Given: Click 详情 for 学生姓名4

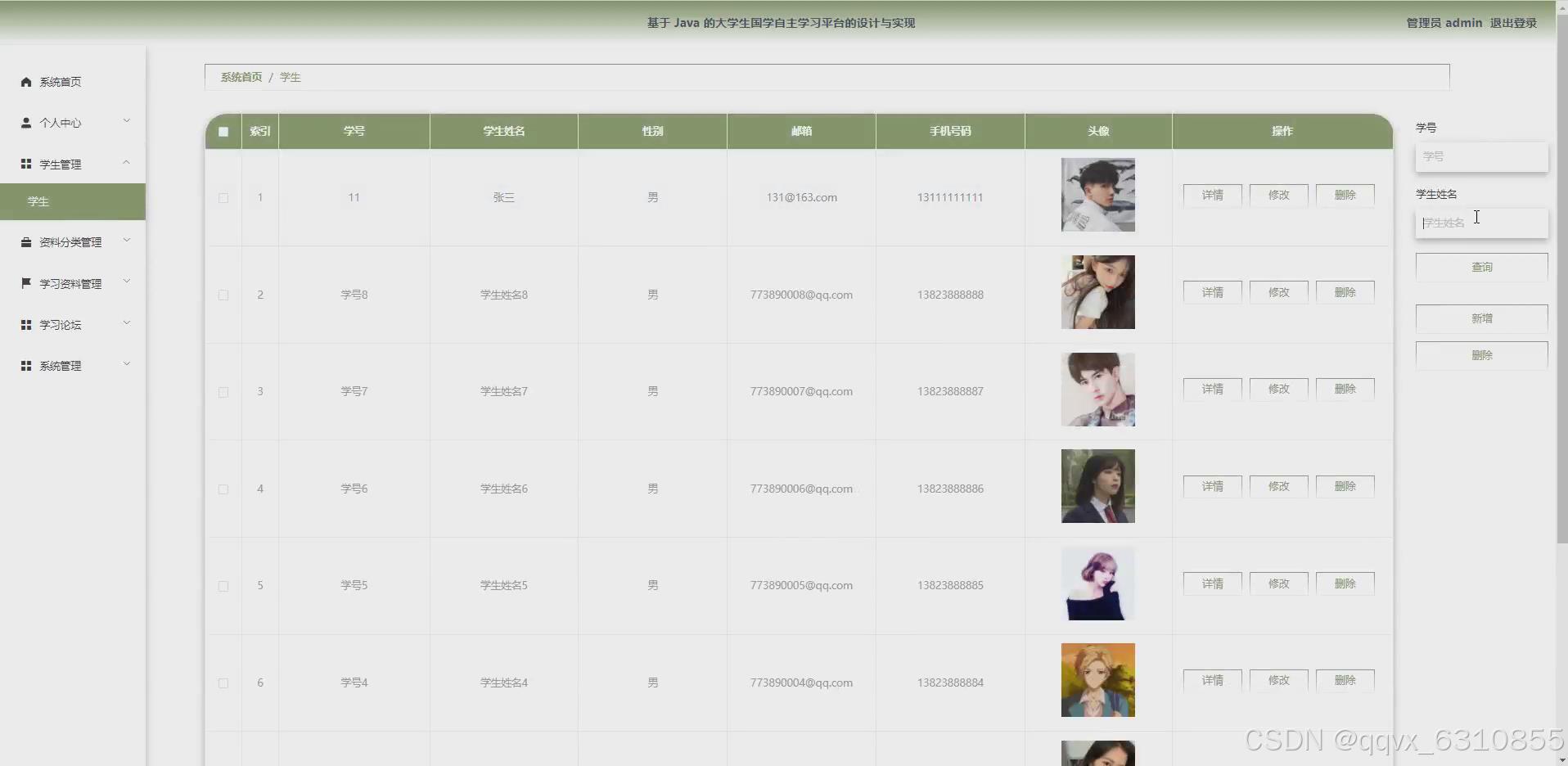Looking at the screenshot, I should coord(1212,680).
